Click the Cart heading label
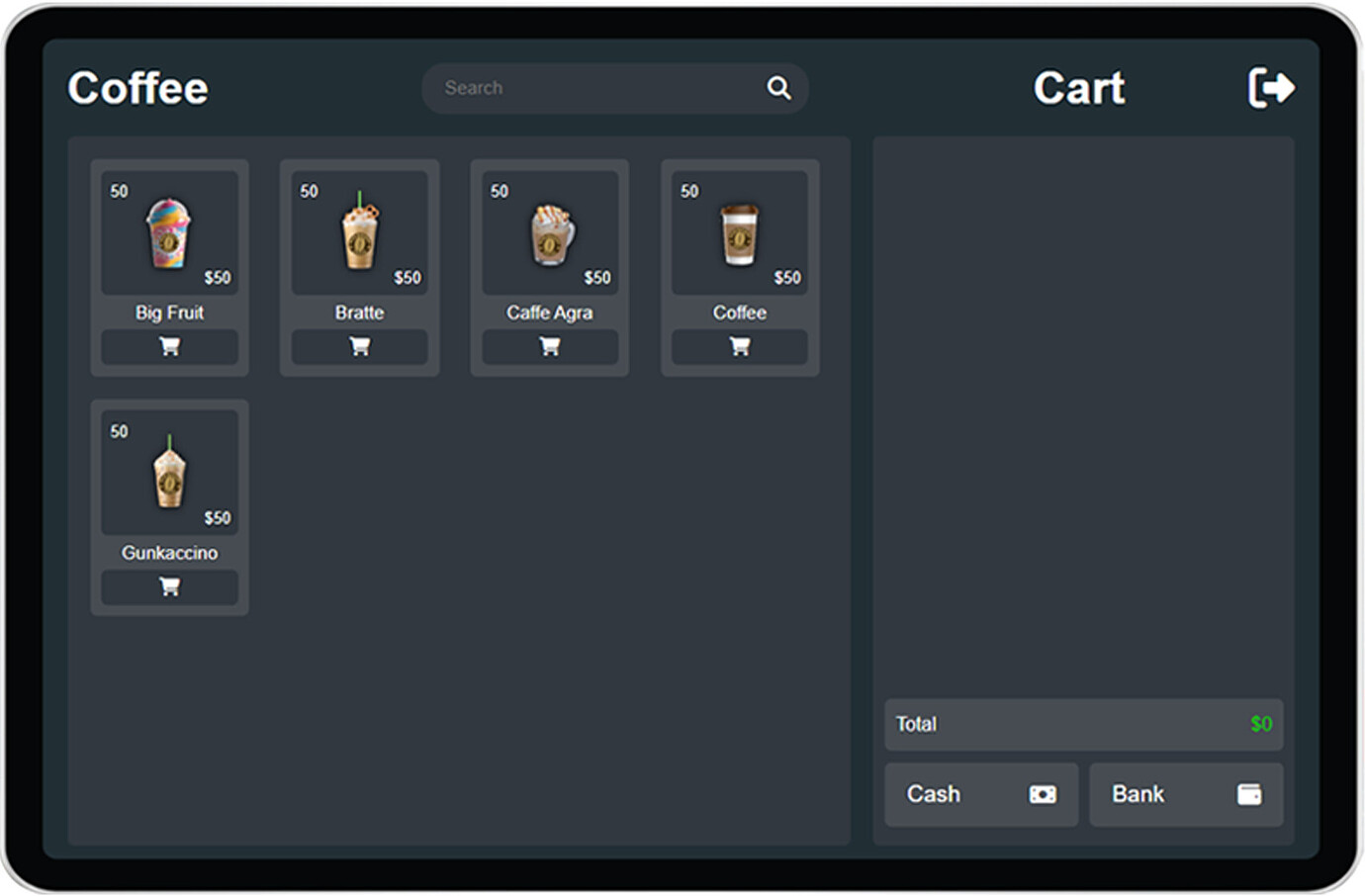 point(1079,88)
